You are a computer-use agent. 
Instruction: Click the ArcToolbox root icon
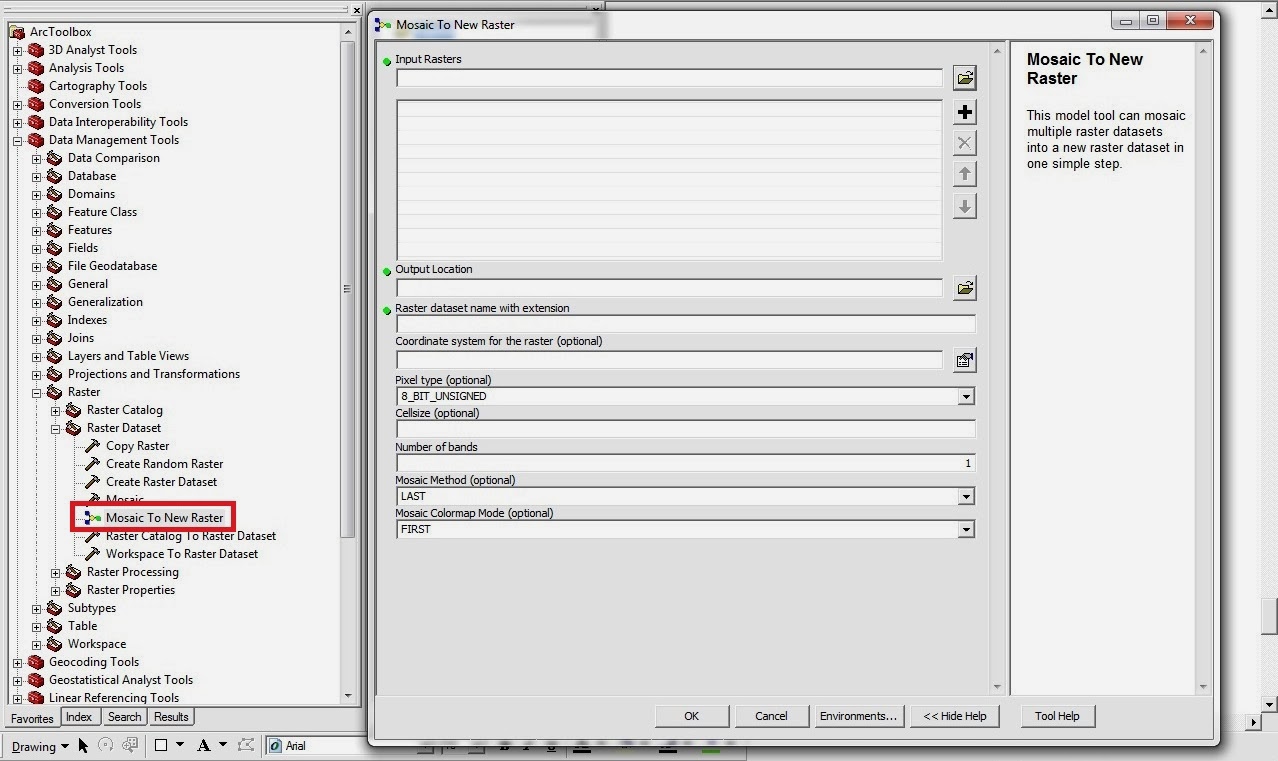point(17,32)
